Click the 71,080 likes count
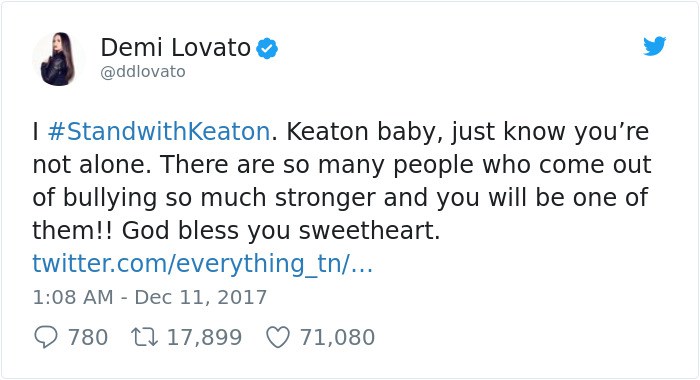Image resolution: width=700 pixels, height=380 pixels. tap(337, 337)
